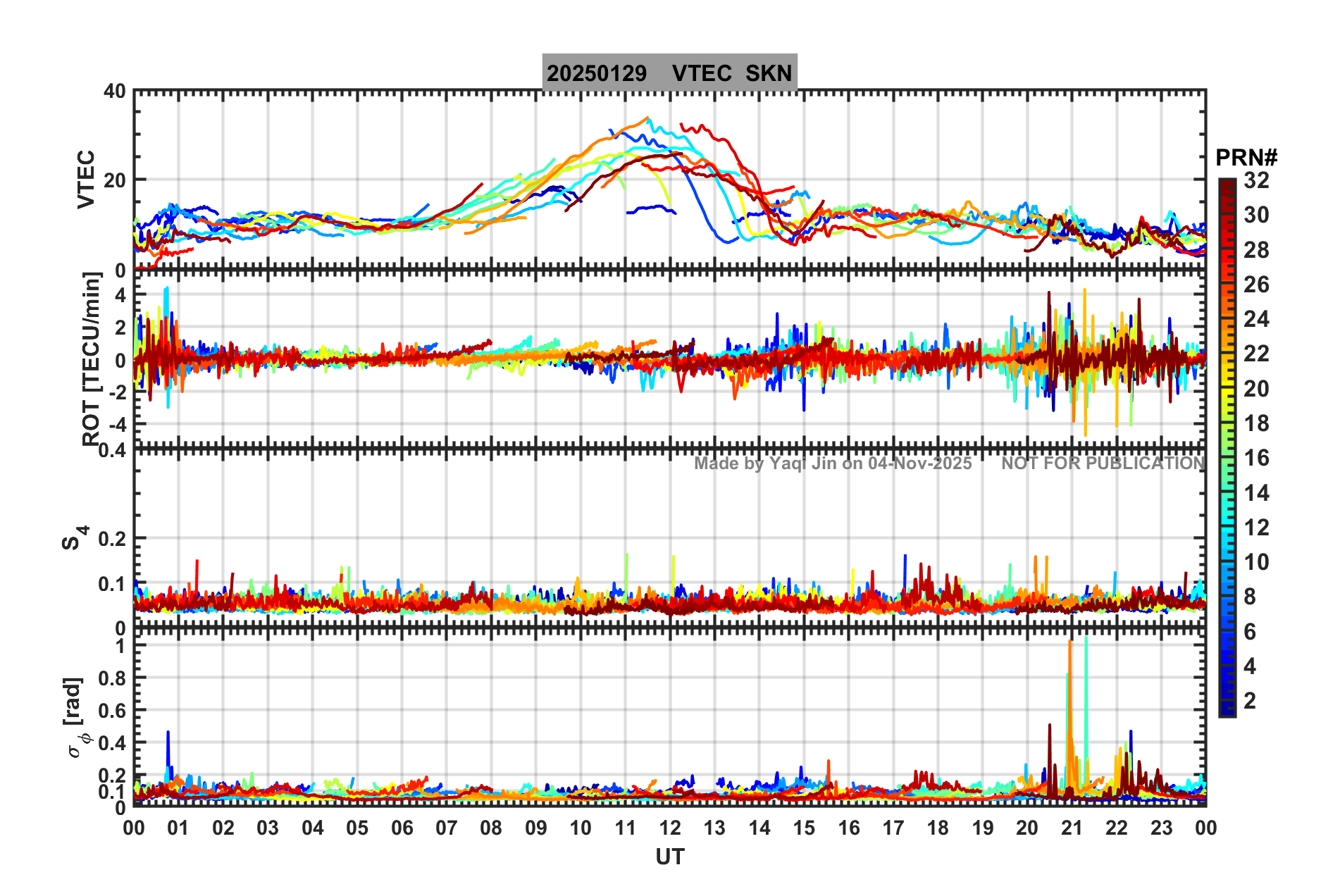Click the "VTEC" y-axis label
The image size is (1340, 896).
click(86, 180)
